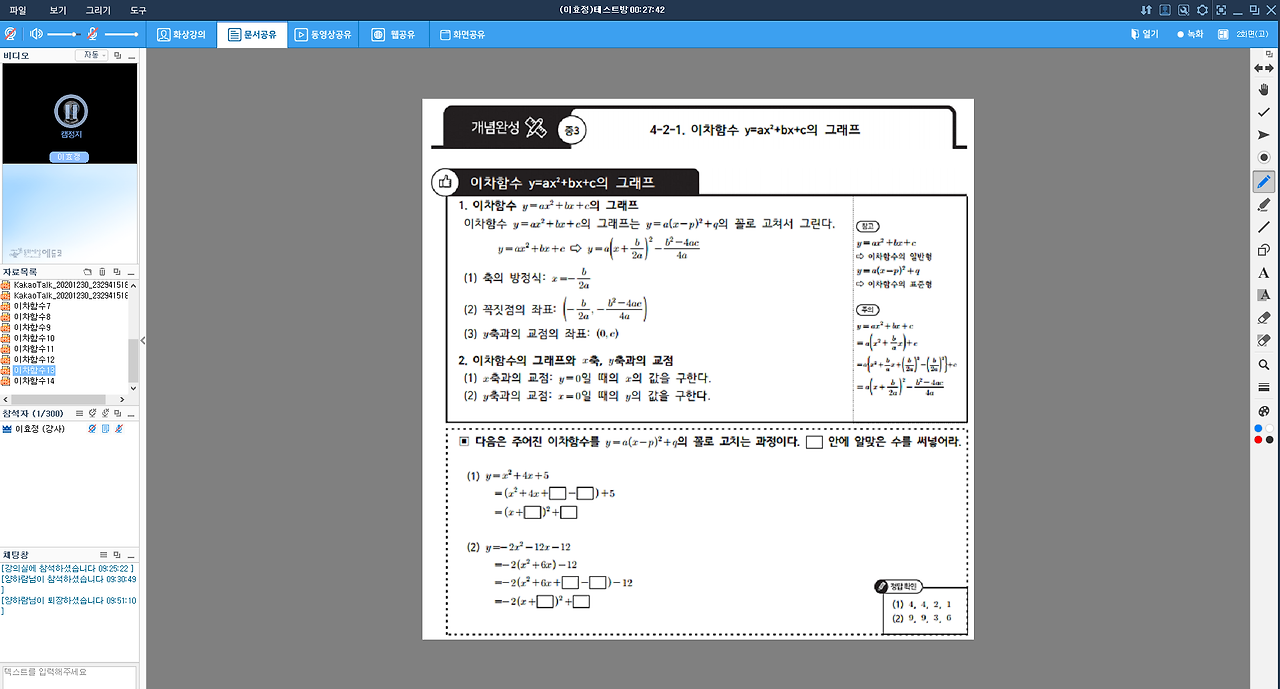Screen dimensions: 1280x689
Task: Open the settings gear in title bar
Action: pos(1202,10)
